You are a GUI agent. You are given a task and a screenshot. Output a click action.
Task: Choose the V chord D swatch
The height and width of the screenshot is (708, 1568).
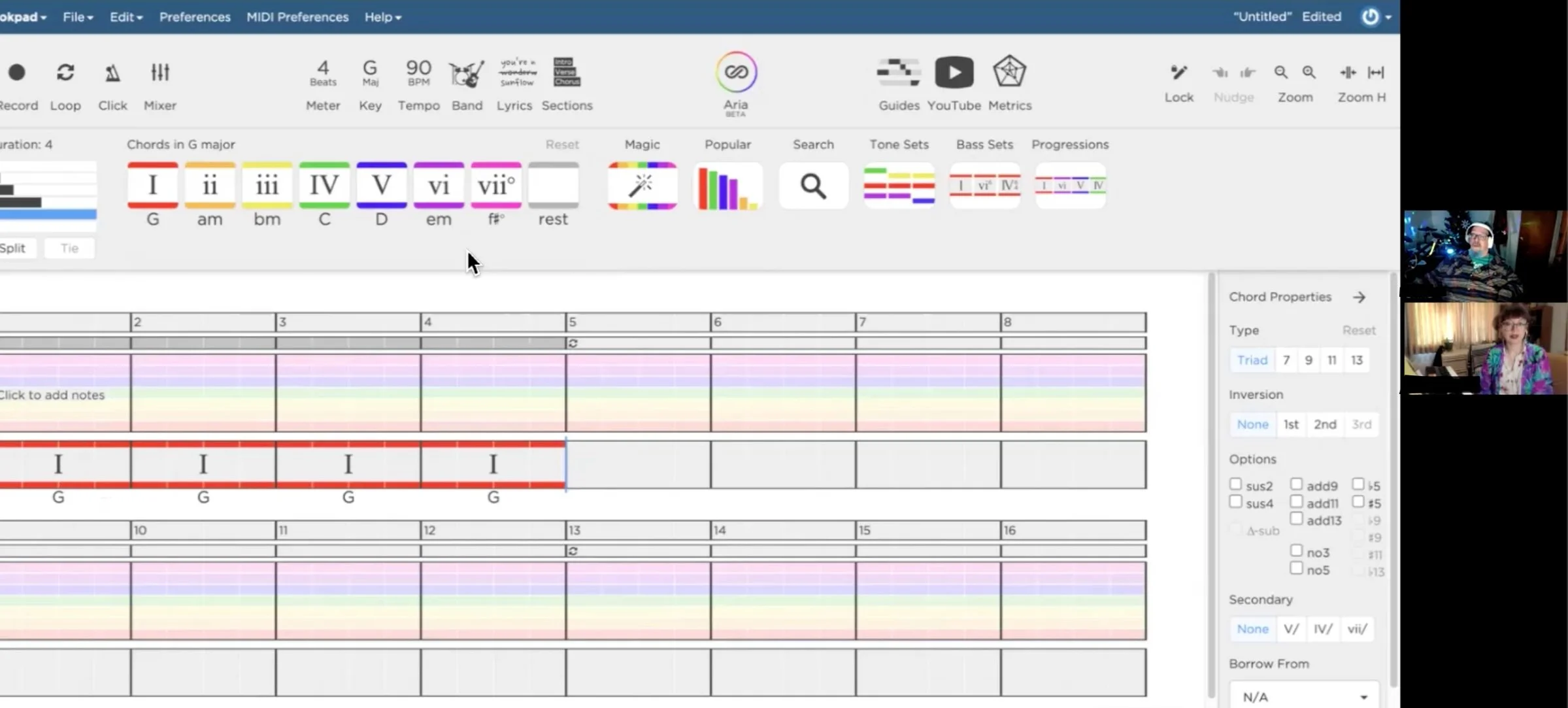(x=382, y=186)
